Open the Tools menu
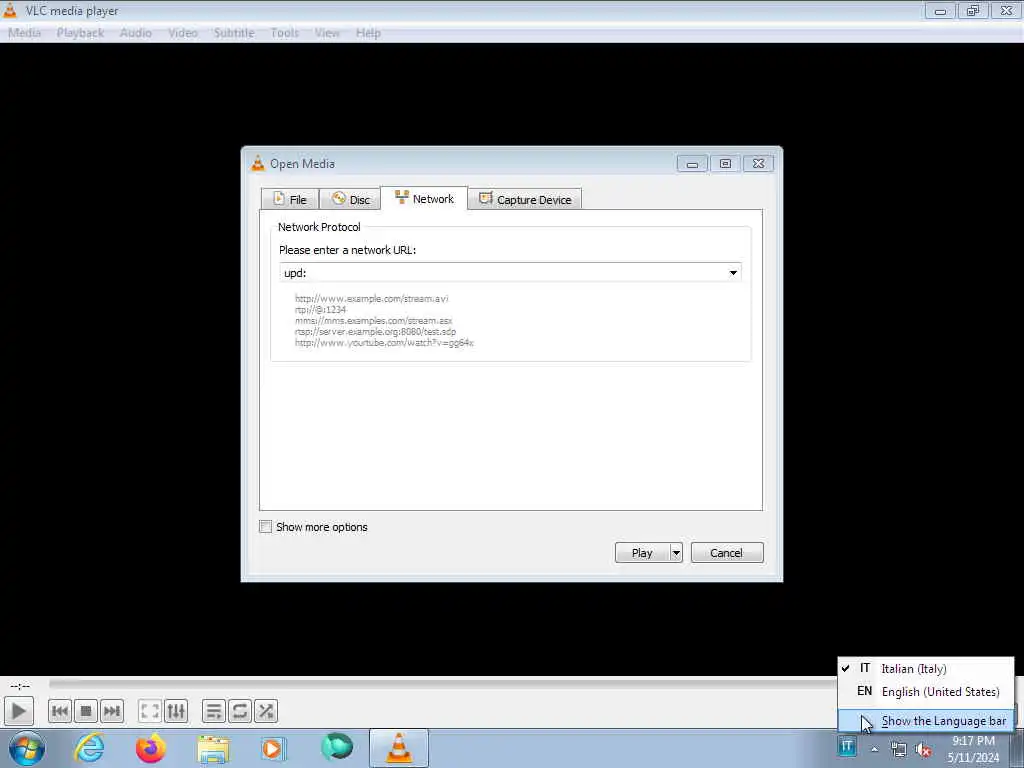Image resolution: width=1024 pixels, height=768 pixels. 285,33
